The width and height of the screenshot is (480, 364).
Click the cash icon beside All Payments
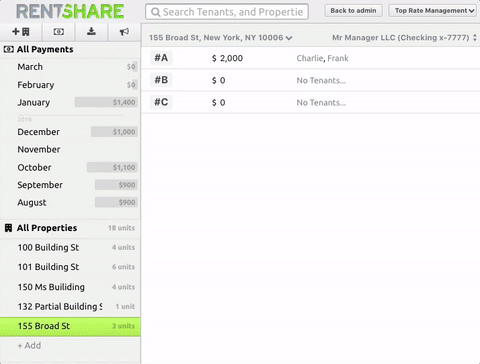[x=8, y=50]
